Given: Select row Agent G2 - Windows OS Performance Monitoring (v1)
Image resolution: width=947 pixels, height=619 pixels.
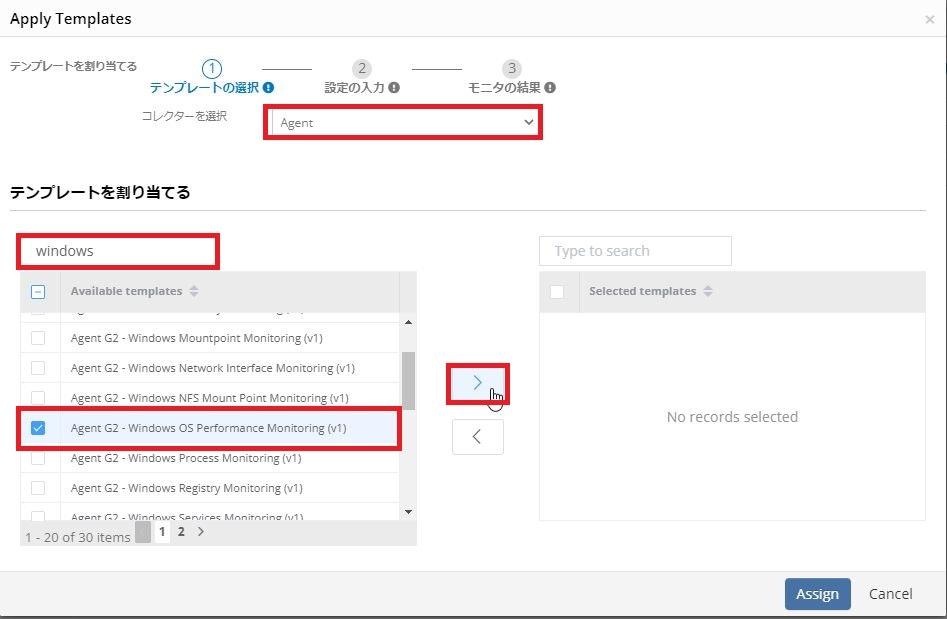Looking at the screenshot, I should tap(210, 428).
